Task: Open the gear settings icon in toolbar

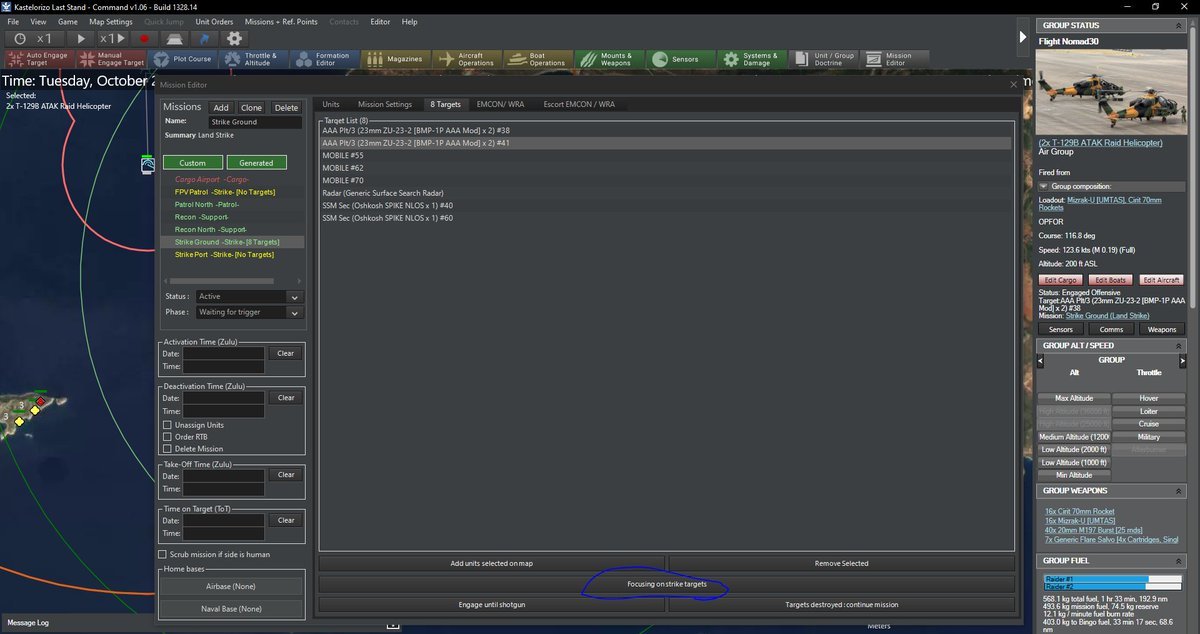Action: click(x=234, y=38)
